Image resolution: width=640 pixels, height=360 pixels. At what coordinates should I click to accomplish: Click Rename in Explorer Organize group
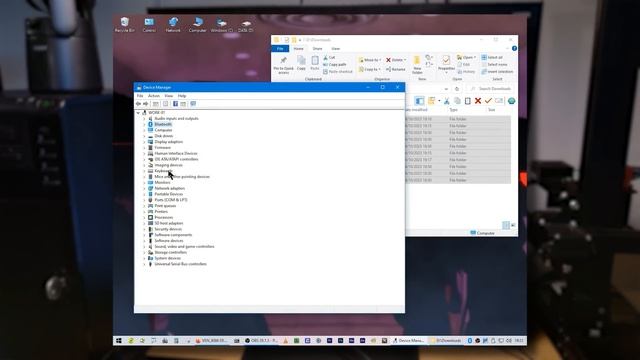pos(396,69)
